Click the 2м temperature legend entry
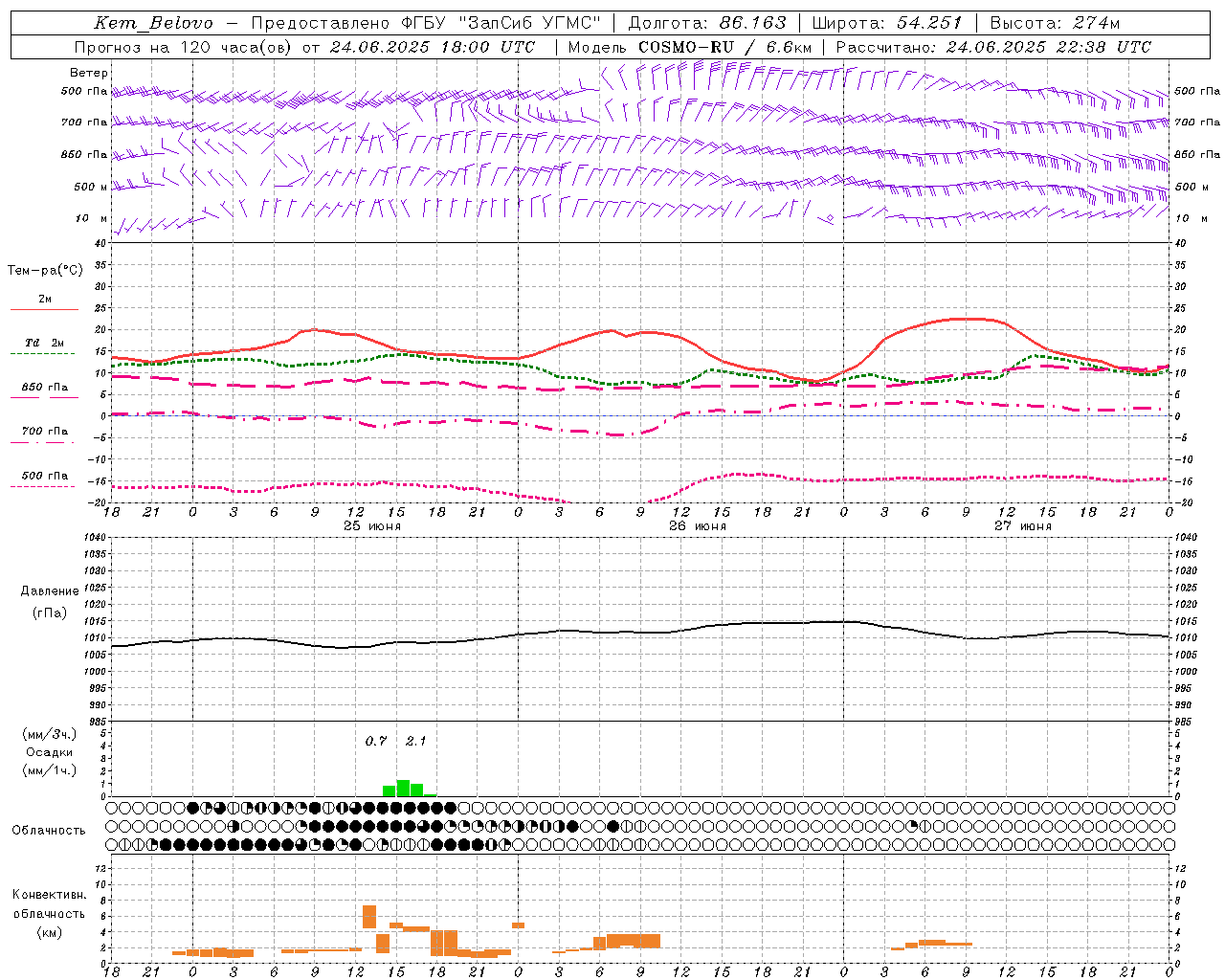1225x980 pixels. (x=45, y=300)
